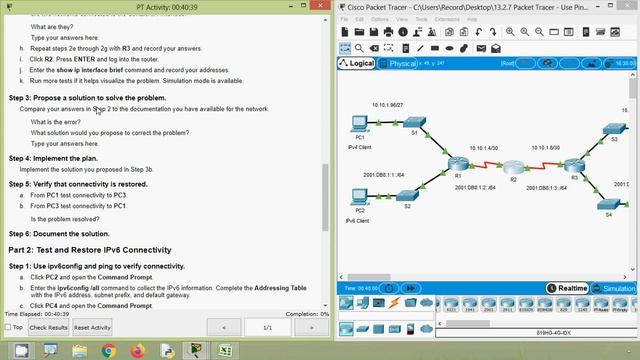Reset the simulation time with power cycle button
The height and width of the screenshot is (360, 640).
[389, 288]
